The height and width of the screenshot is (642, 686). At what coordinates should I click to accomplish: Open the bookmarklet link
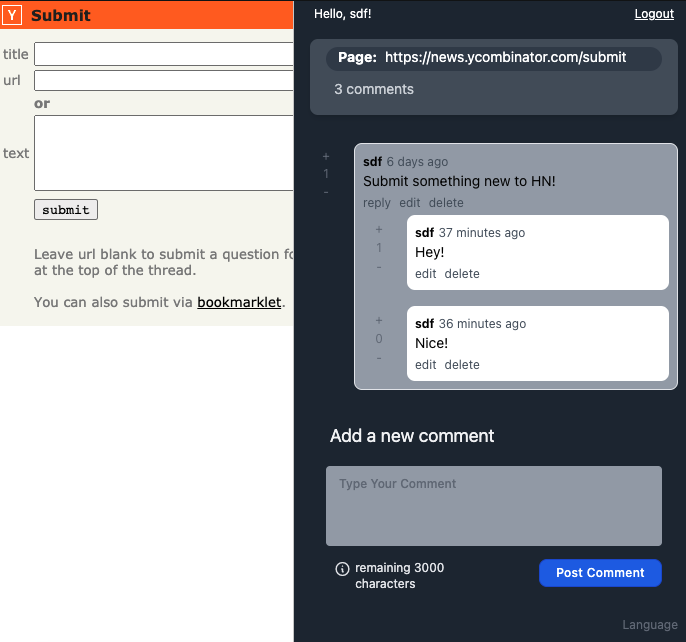point(239,302)
